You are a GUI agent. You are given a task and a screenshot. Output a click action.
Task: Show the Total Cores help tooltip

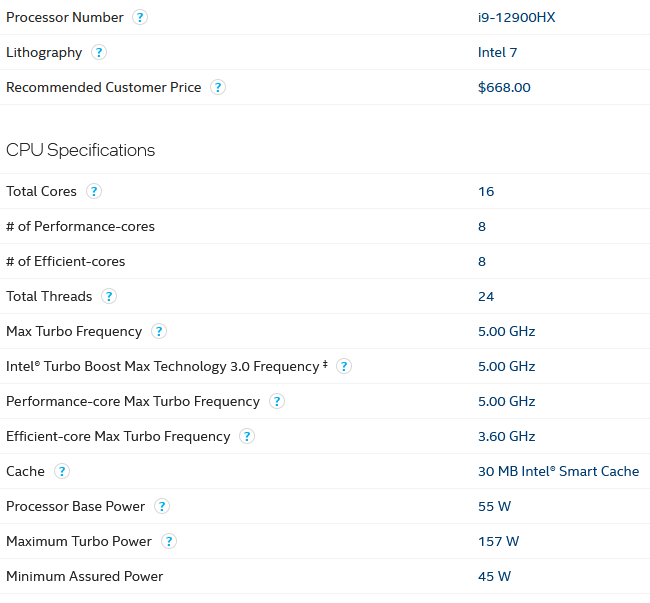click(94, 192)
